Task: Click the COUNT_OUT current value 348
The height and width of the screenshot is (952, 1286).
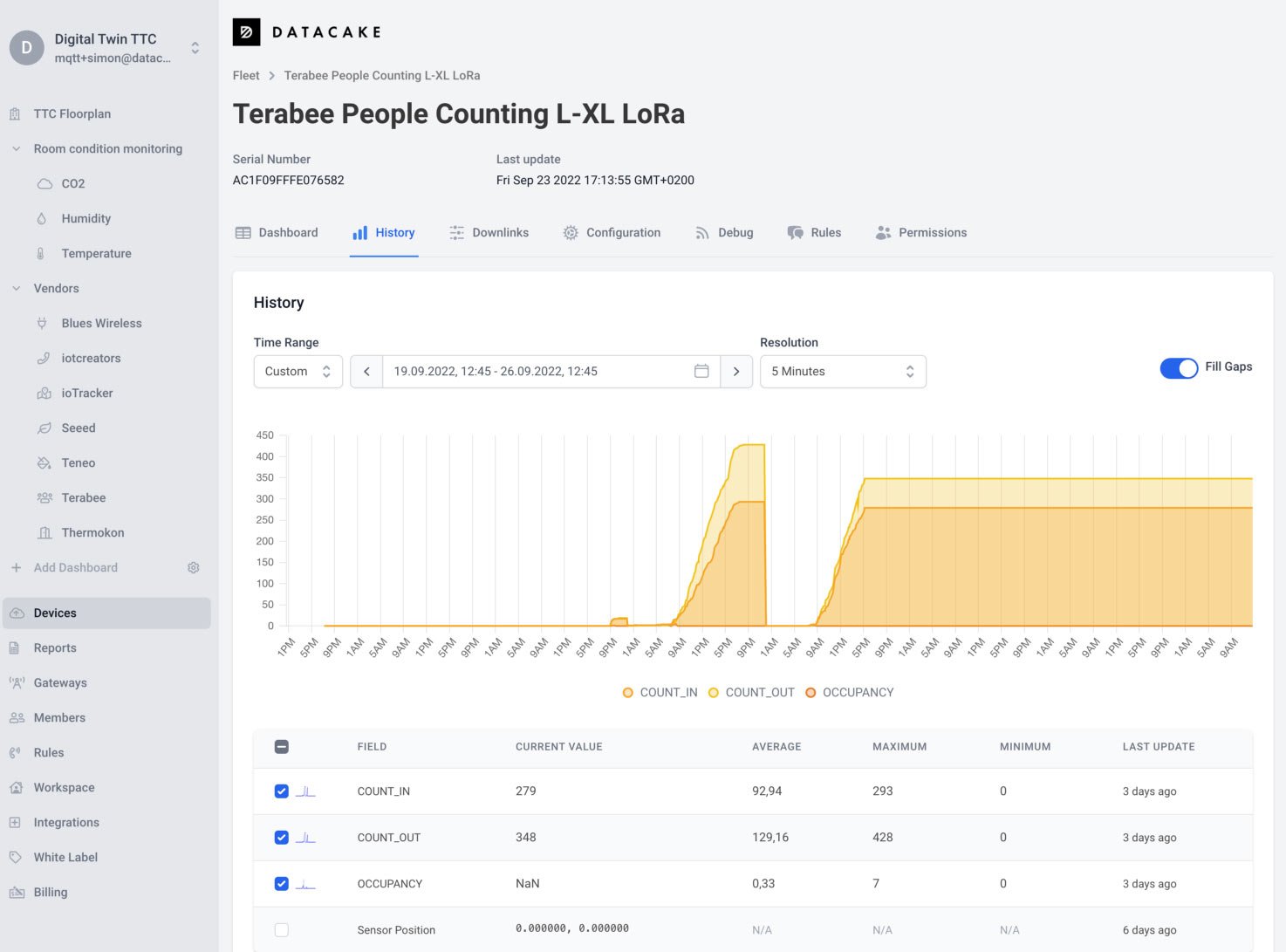Action: (x=526, y=838)
